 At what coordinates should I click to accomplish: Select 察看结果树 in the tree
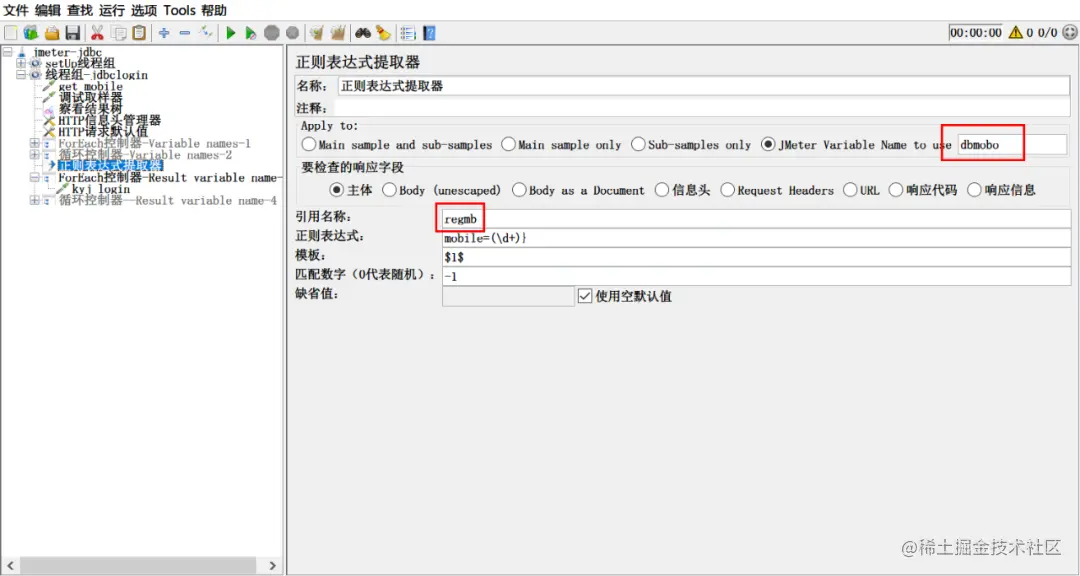click(90, 109)
